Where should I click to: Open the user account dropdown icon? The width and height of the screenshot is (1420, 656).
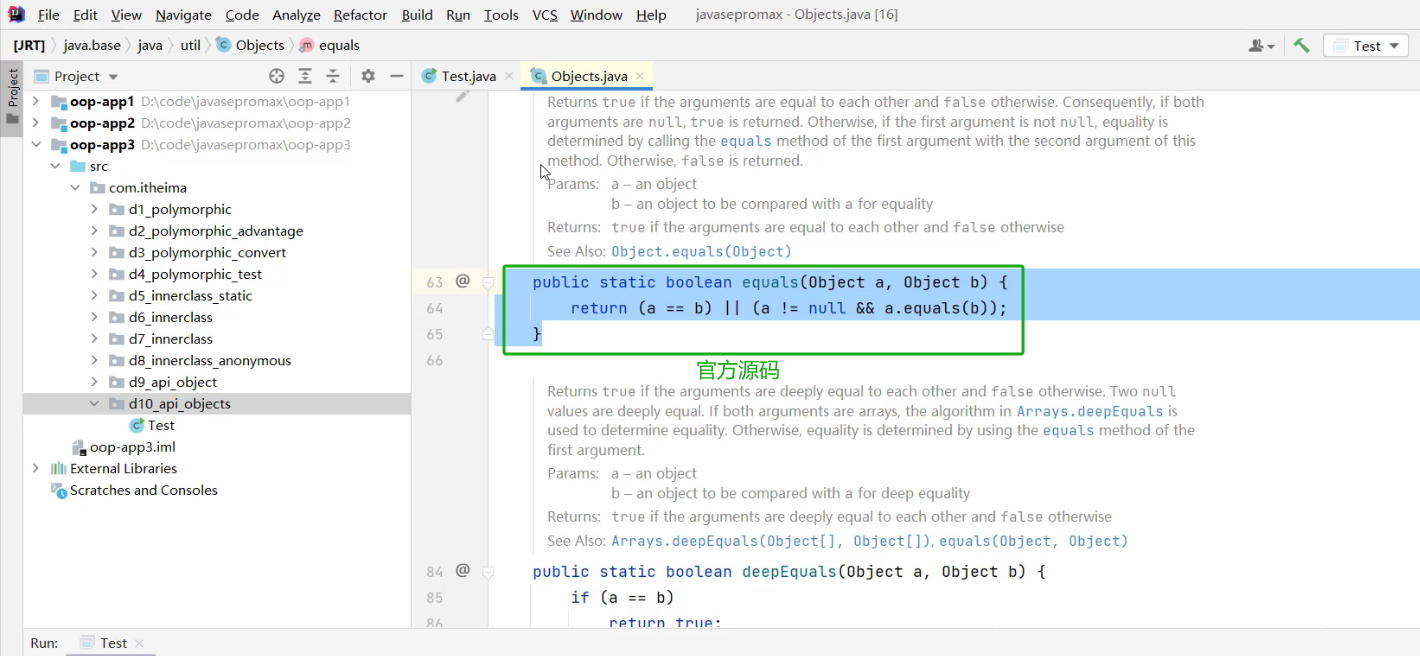pos(1261,46)
